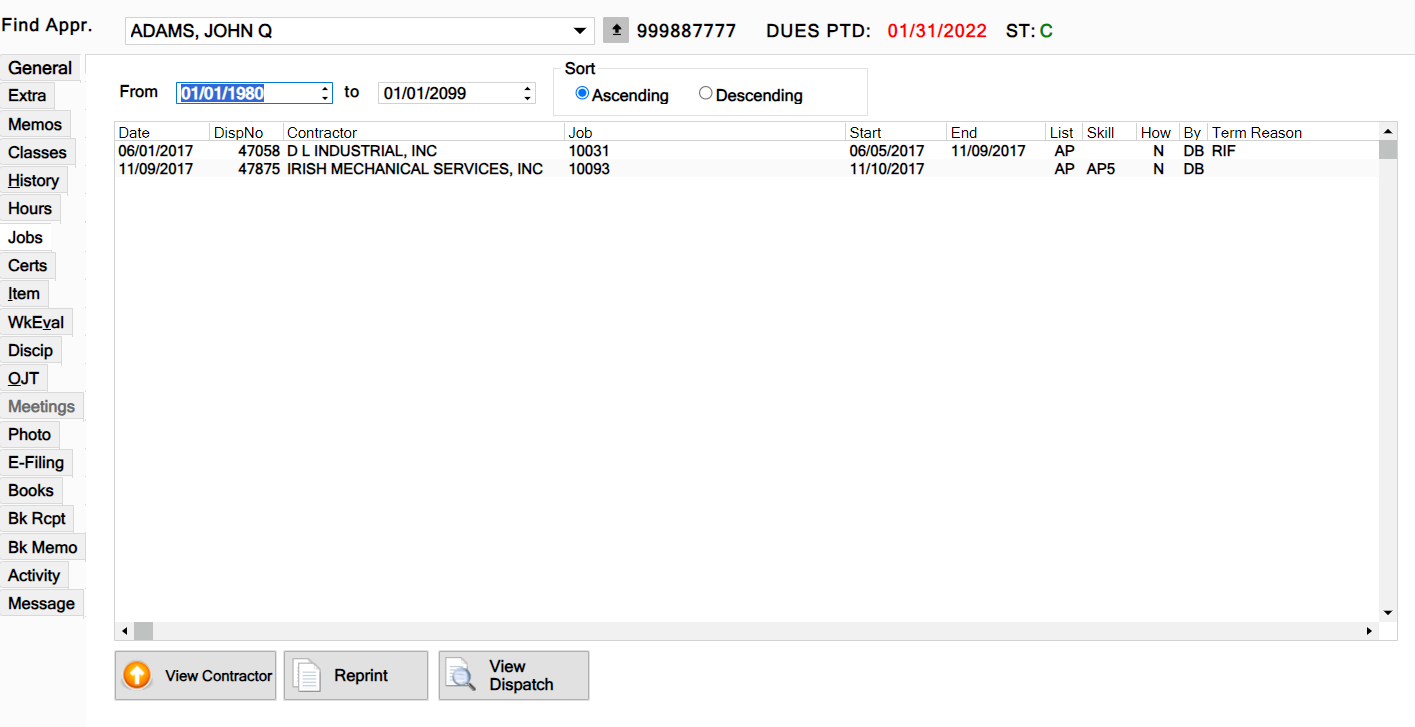1415x727 pixels.
Task: Select the IRISH MECHANICAL SERVICES row
Action: [x=414, y=169]
